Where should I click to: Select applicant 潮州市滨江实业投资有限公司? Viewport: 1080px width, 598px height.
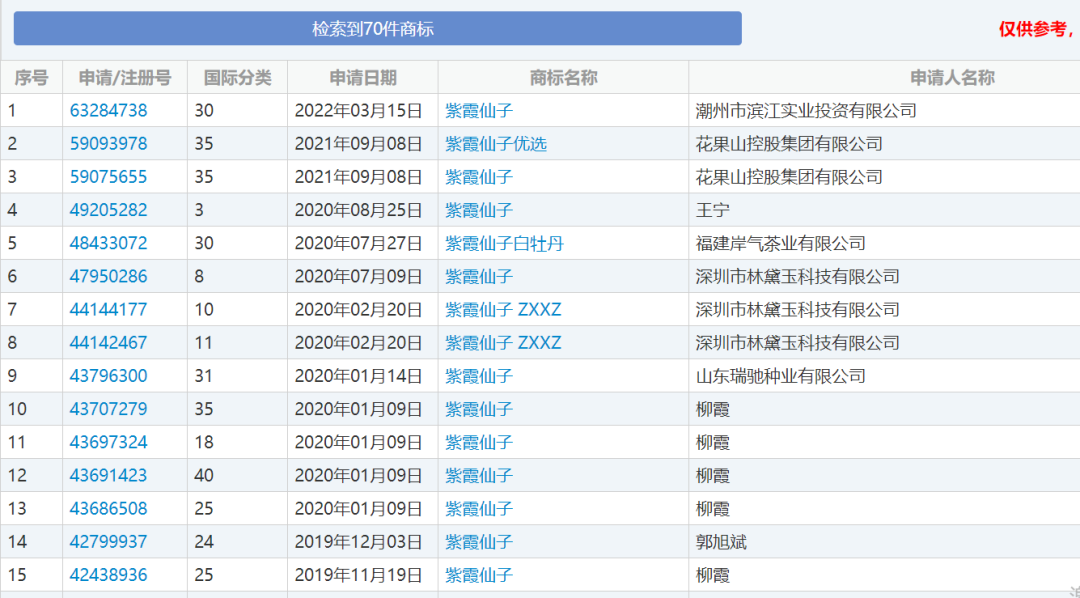pos(806,110)
